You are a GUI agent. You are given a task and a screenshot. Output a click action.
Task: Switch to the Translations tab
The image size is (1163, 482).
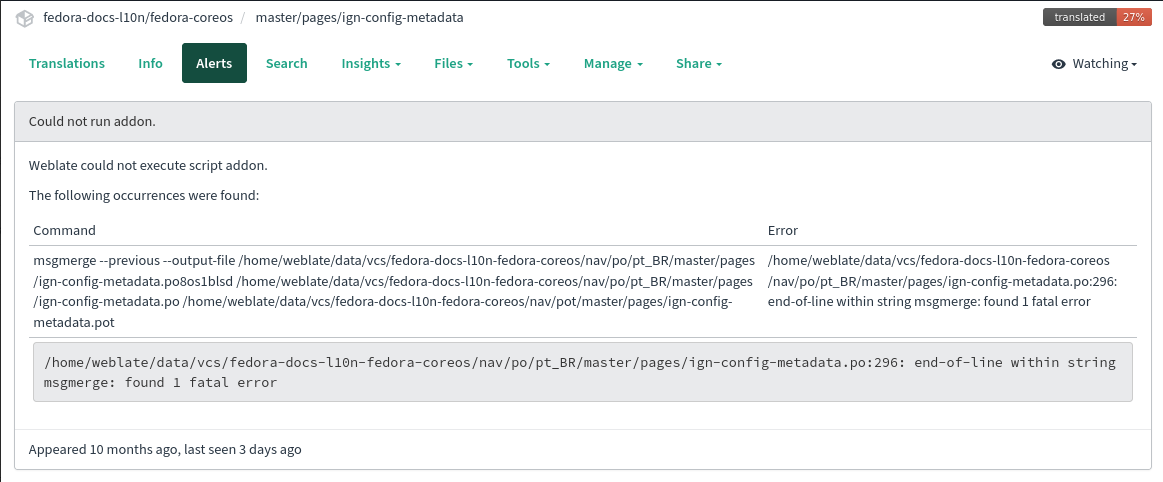(x=67, y=63)
